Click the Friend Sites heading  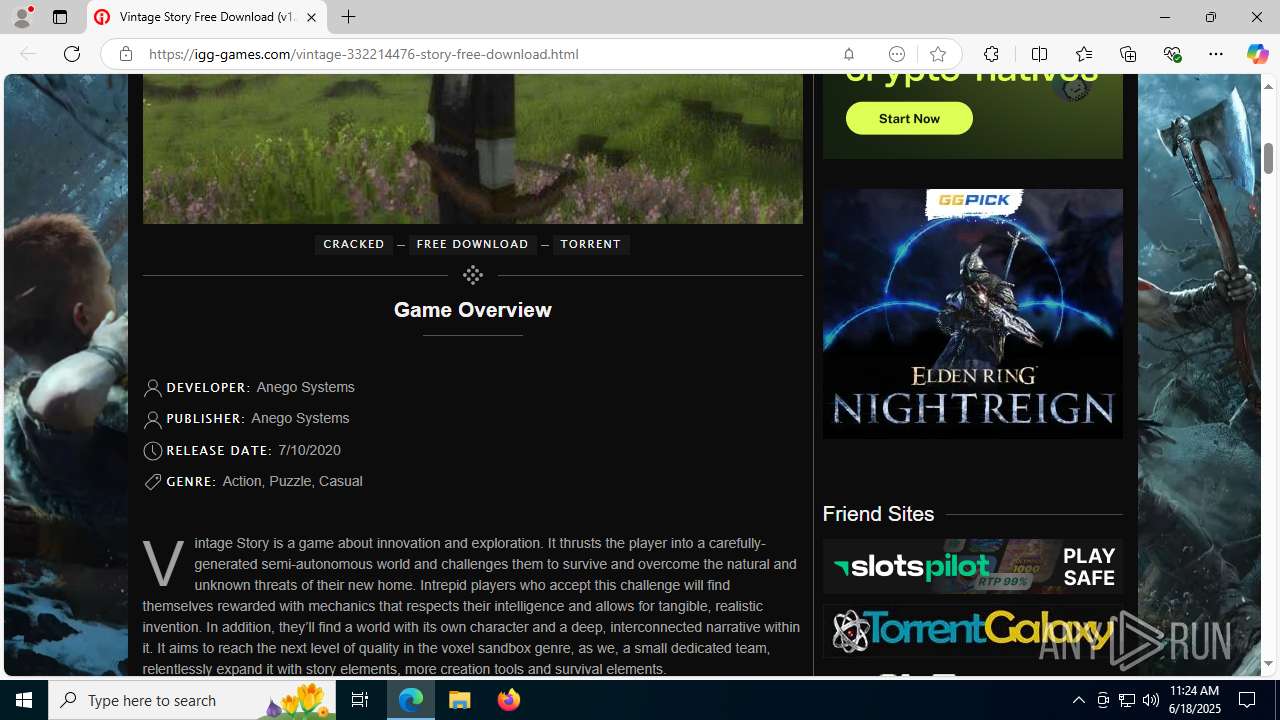(878, 514)
